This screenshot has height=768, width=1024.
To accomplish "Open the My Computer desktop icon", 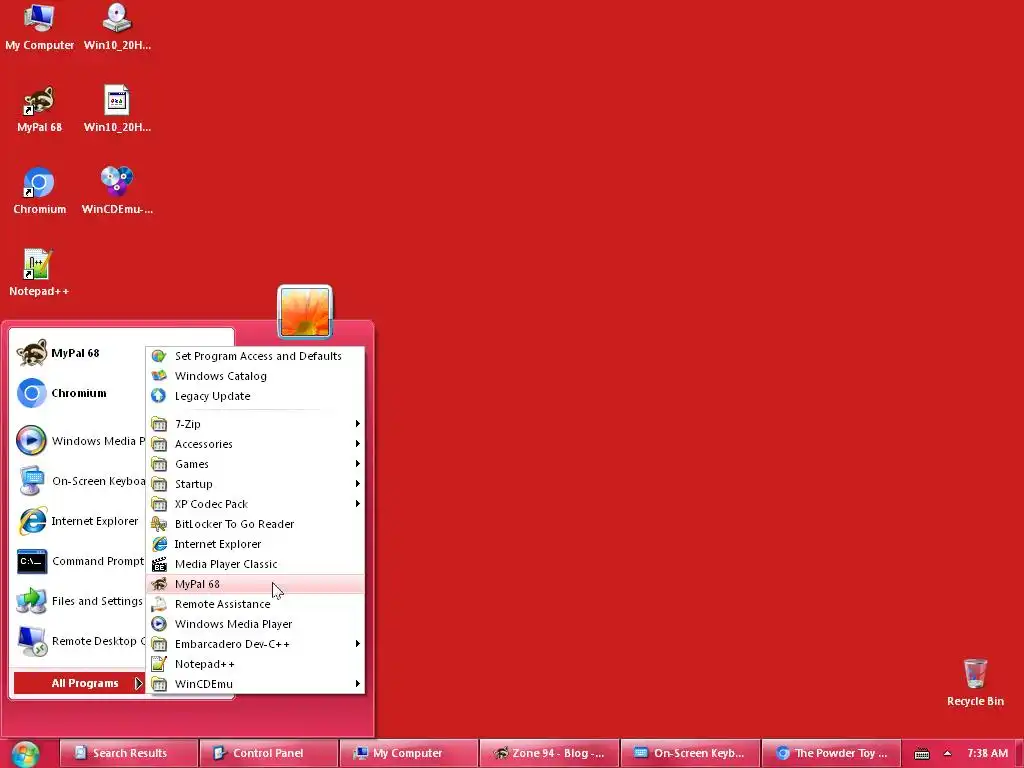I will (x=39, y=26).
